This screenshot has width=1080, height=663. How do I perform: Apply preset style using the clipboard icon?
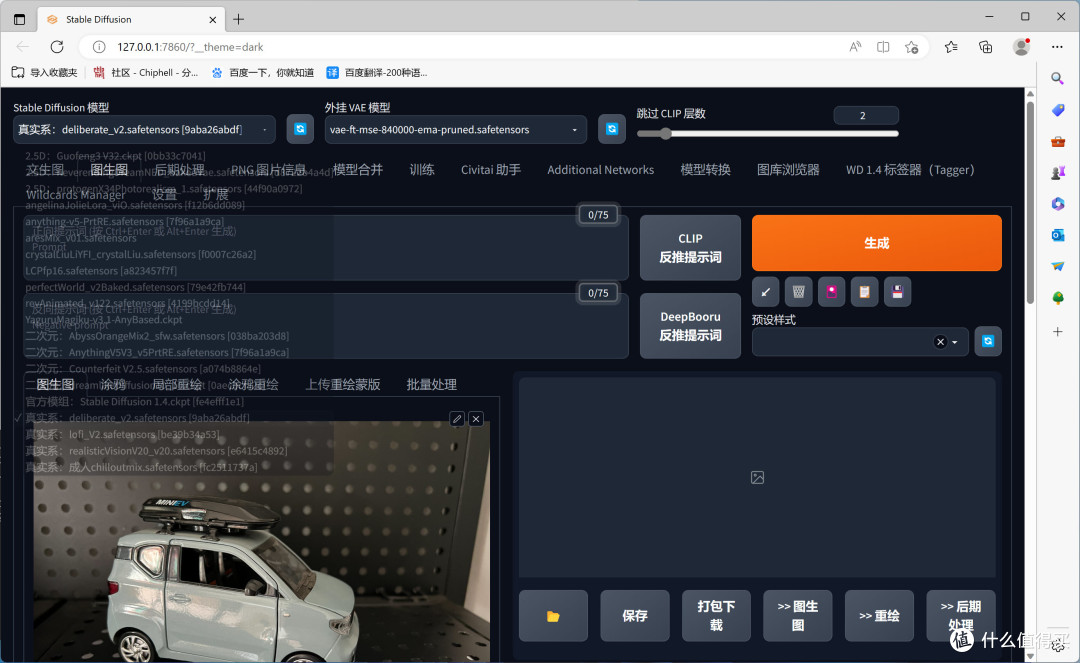(864, 292)
